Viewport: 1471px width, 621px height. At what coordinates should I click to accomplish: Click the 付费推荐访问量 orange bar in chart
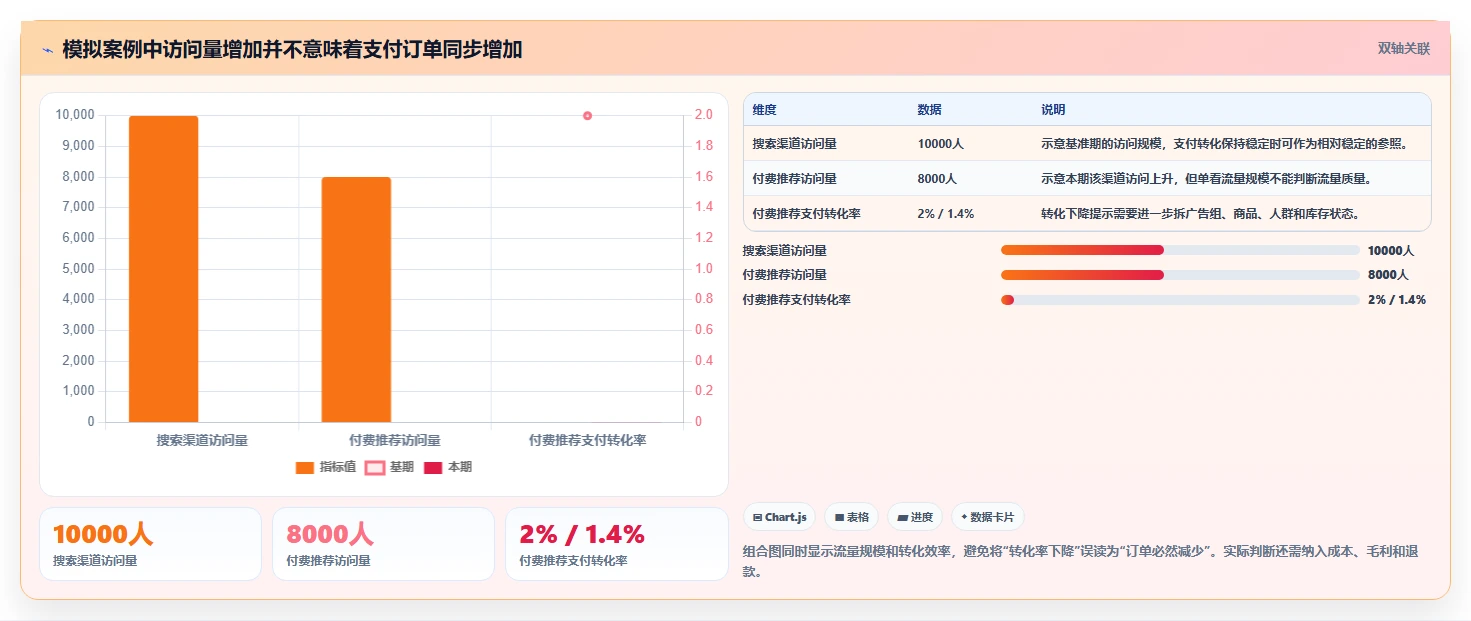tap(356, 299)
